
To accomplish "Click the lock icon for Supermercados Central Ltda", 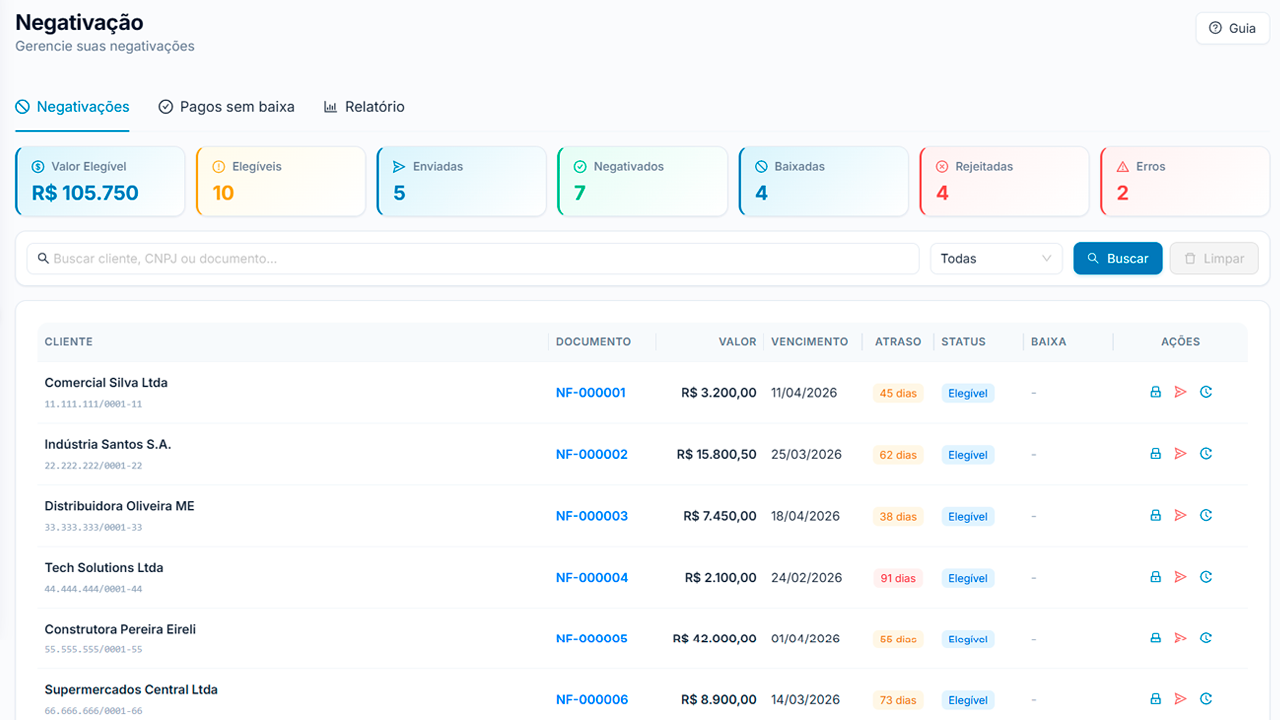I will pyautogui.click(x=1155, y=699).
